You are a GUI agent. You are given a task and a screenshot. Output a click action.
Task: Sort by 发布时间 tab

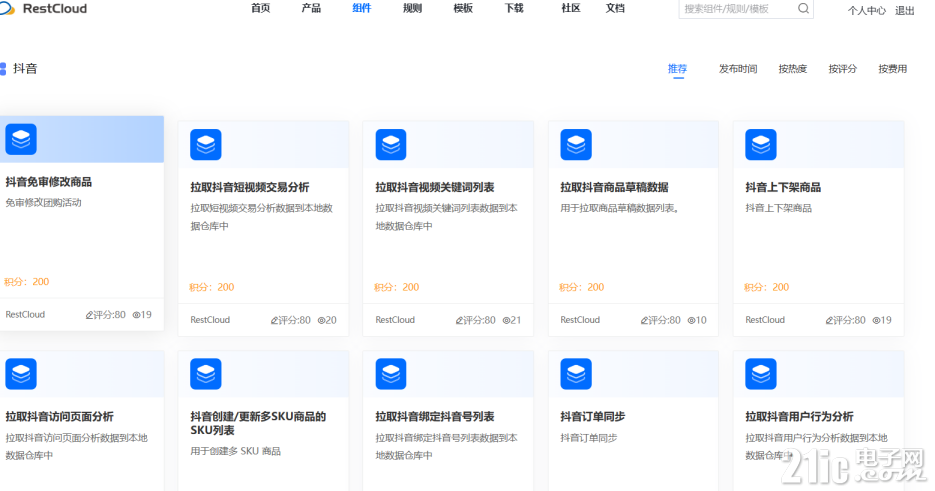[x=738, y=69]
